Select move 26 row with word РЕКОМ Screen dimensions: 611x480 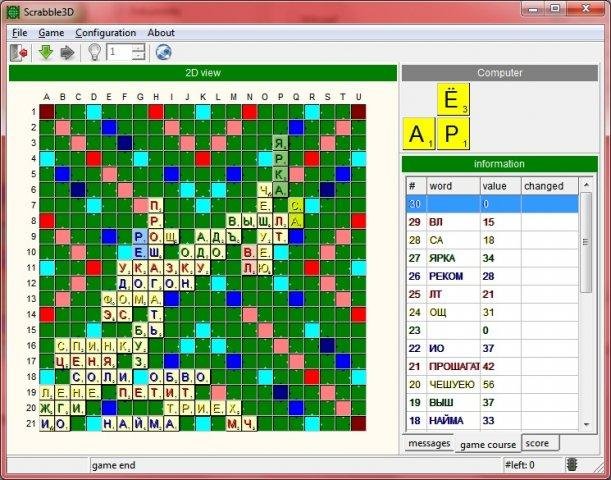click(x=492, y=276)
